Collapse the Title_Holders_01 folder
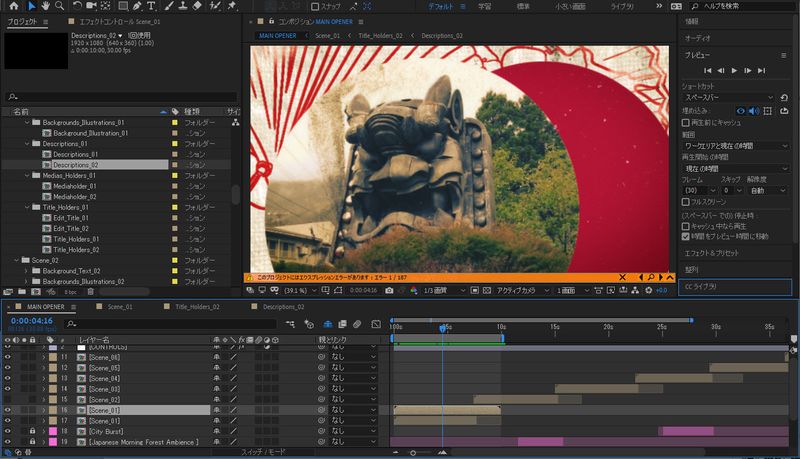The width and height of the screenshot is (800, 459). 25,207
